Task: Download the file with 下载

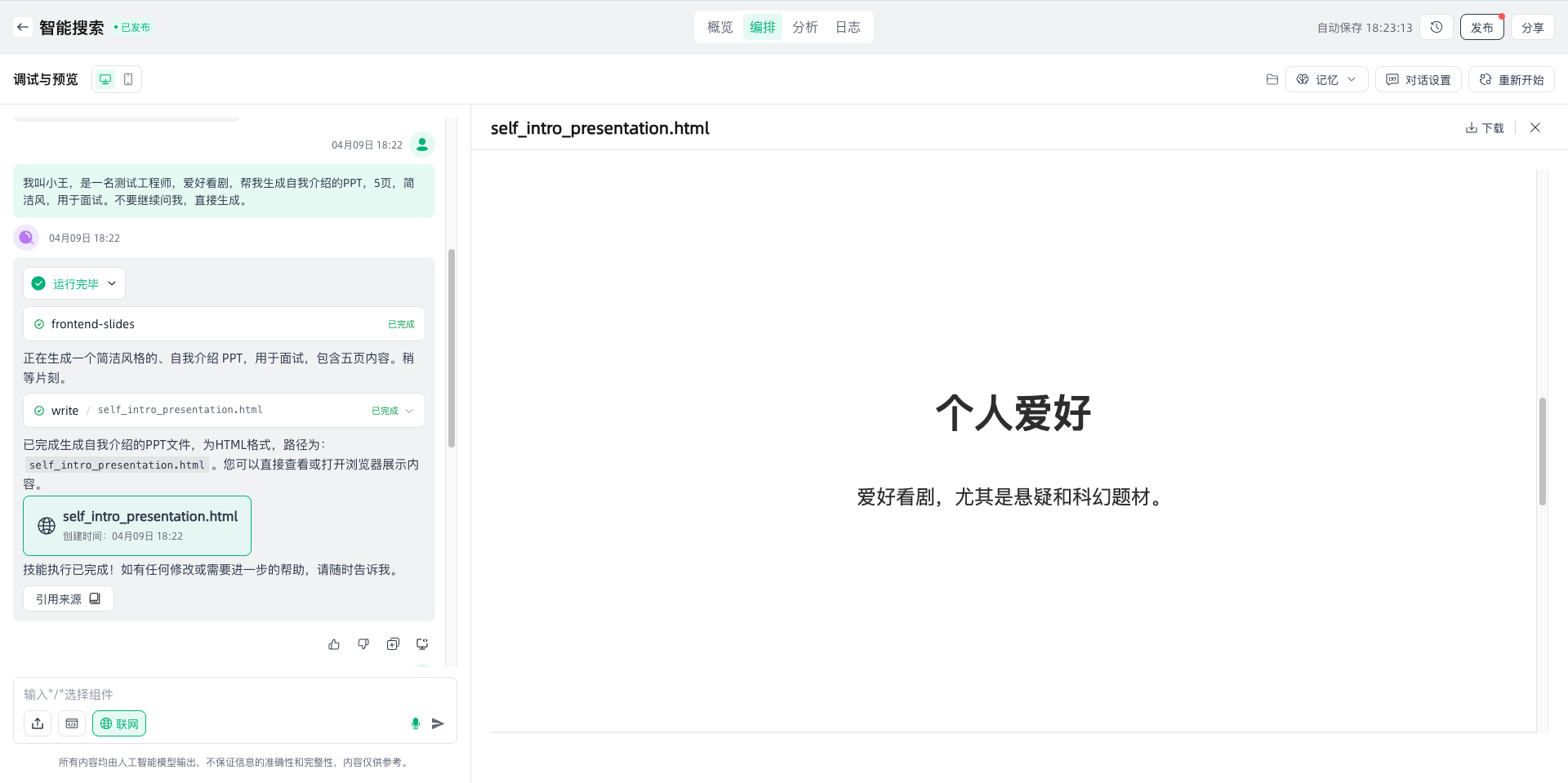Action: pyautogui.click(x=1485, y=127)
